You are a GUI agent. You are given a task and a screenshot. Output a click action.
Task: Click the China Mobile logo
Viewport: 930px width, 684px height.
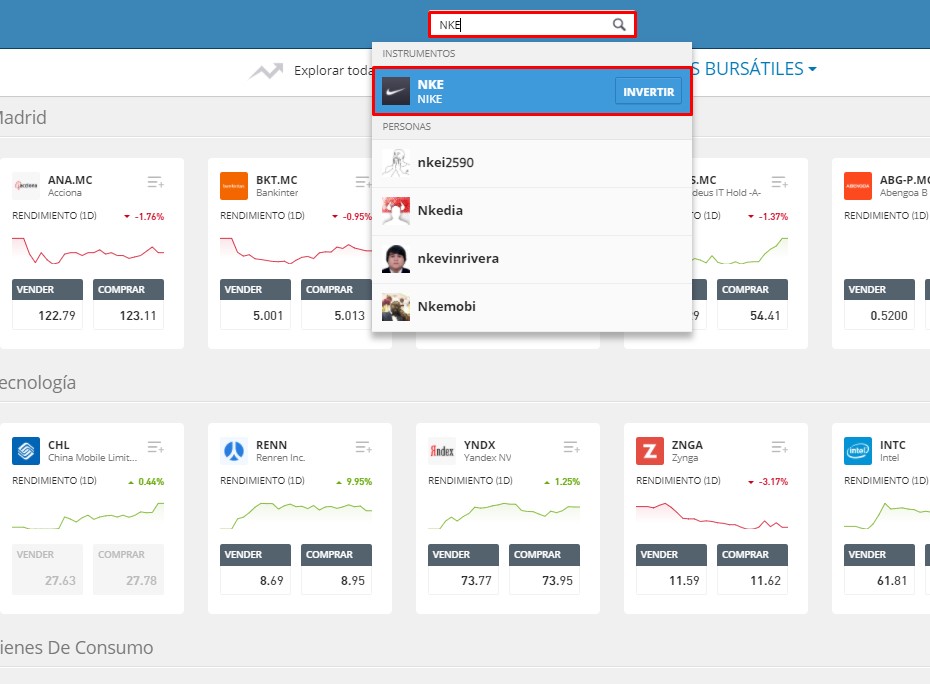click(x=26, y=451)
